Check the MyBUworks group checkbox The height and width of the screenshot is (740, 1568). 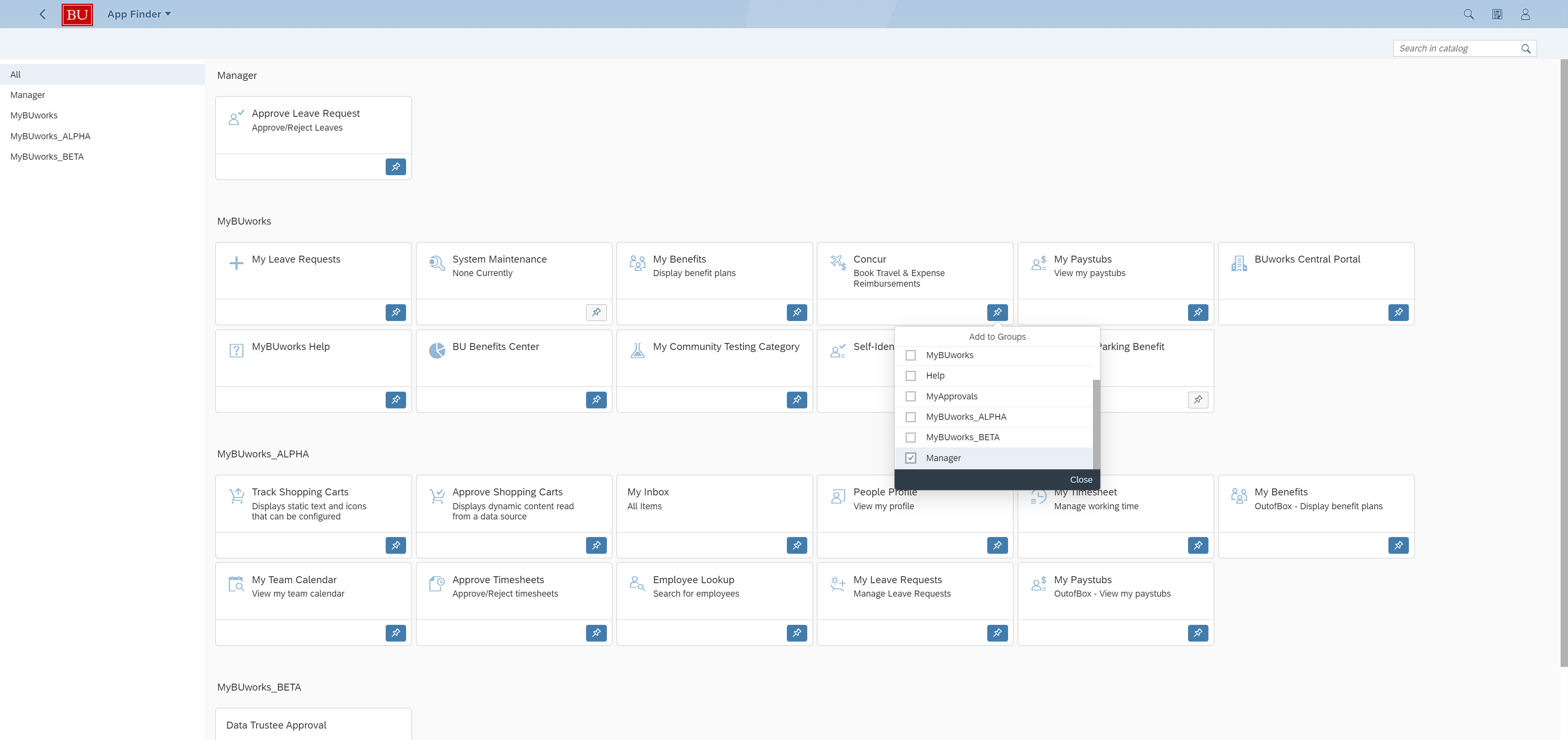(911, 355)
